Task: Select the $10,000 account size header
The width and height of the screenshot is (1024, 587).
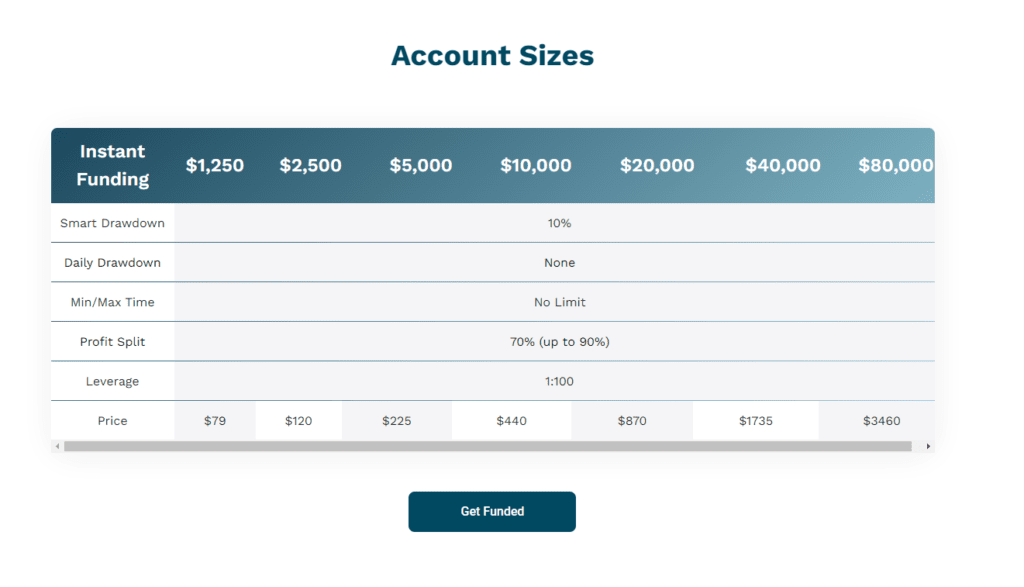Action: (536, 165)
